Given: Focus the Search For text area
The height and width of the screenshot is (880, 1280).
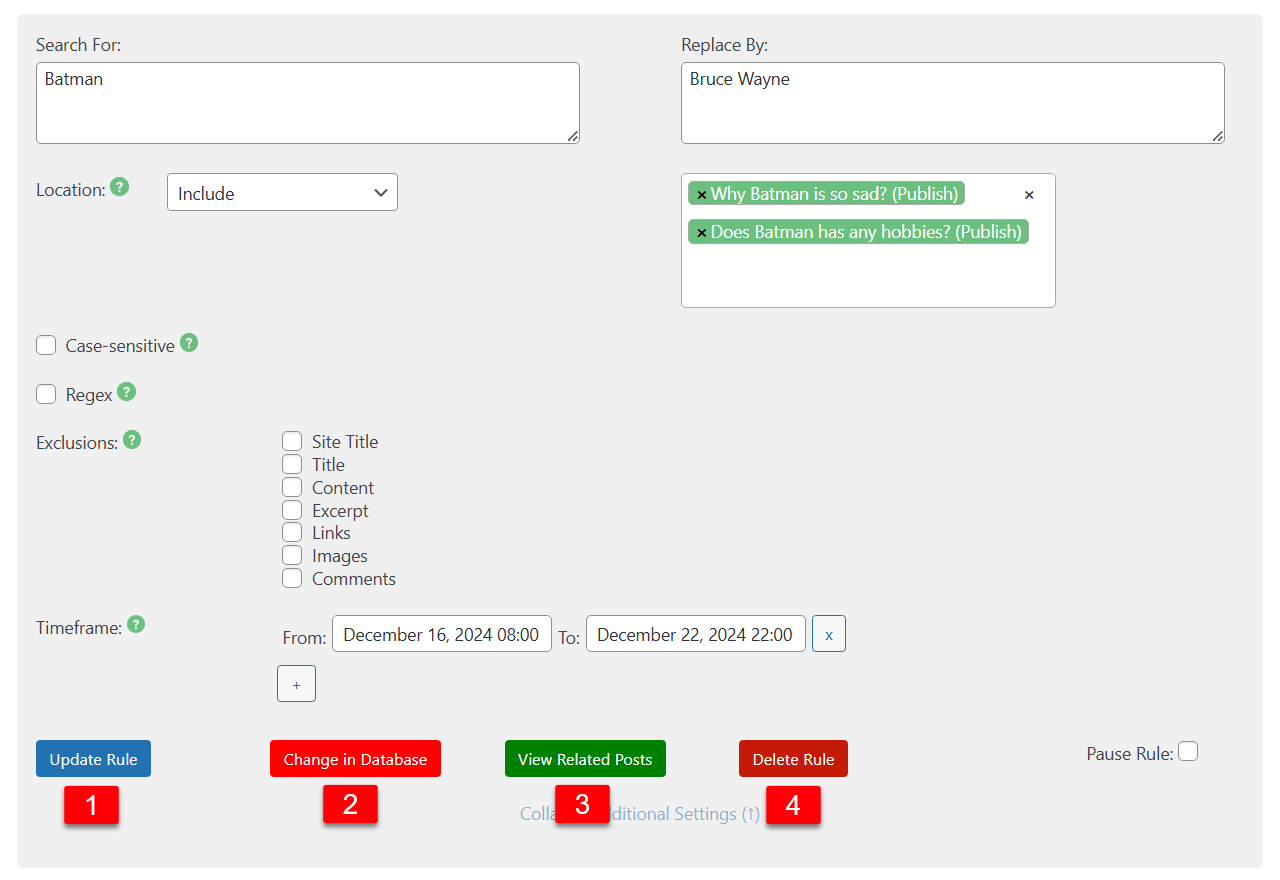Looking at the screenshot, I should [308, 103].
